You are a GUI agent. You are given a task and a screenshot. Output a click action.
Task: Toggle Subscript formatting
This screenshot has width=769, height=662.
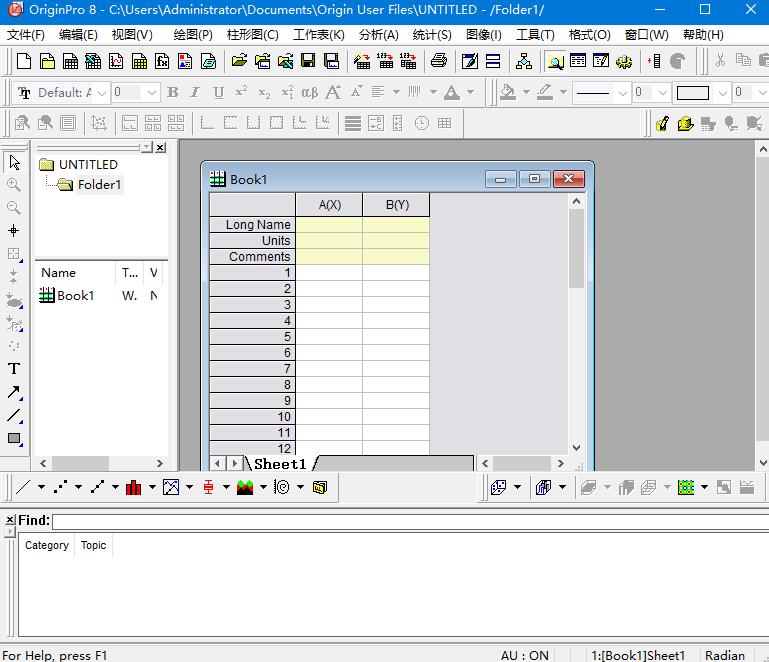[264, 92]
